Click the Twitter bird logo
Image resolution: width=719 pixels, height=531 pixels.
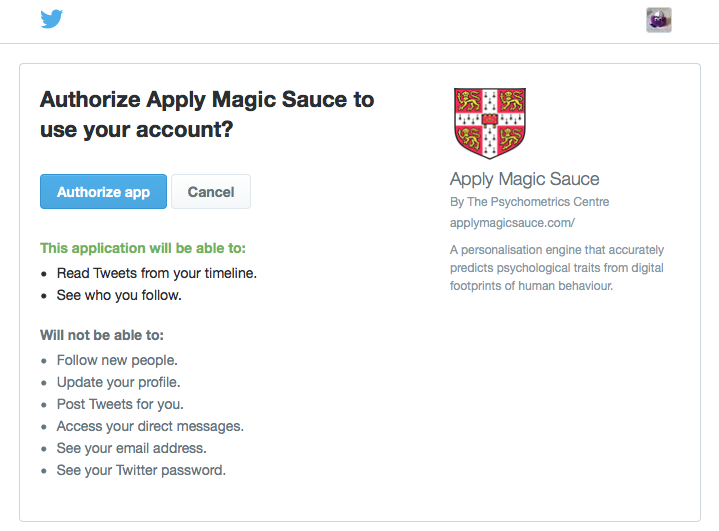click(x=52, y=20)
